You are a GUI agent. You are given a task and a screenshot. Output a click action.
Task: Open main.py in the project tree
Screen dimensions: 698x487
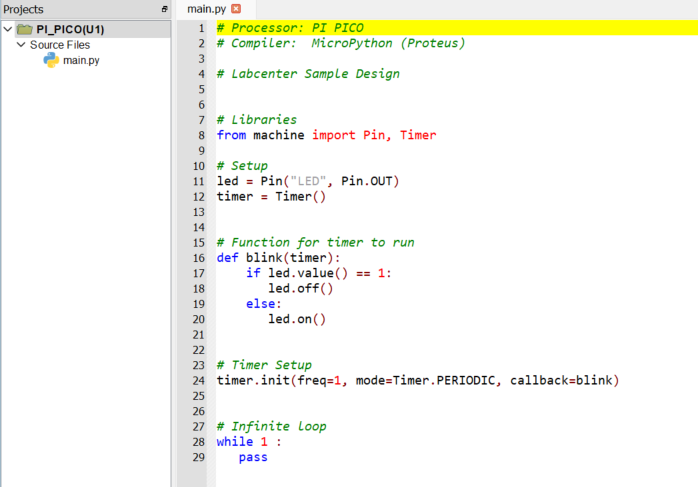(x=81, y=60)
